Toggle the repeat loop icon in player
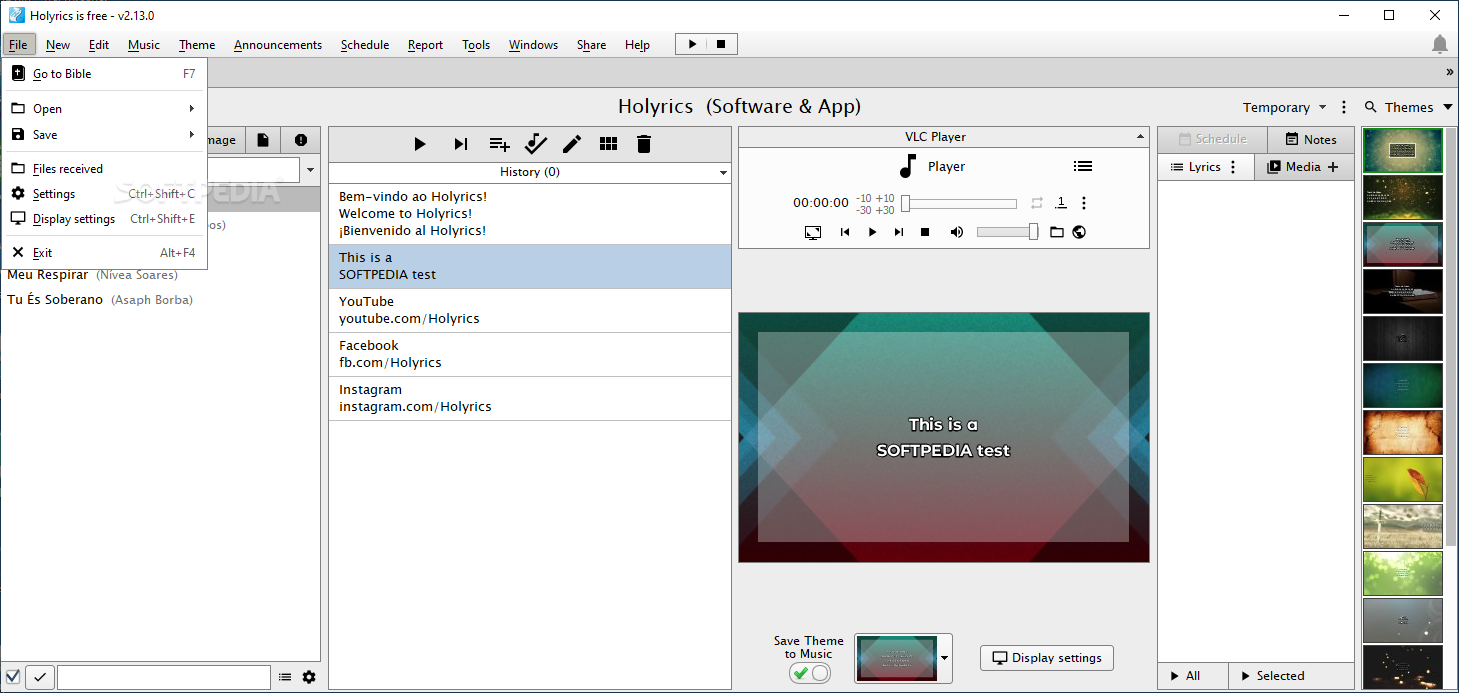Viewport: 1459px width, 693px height. click(1037, 203)
